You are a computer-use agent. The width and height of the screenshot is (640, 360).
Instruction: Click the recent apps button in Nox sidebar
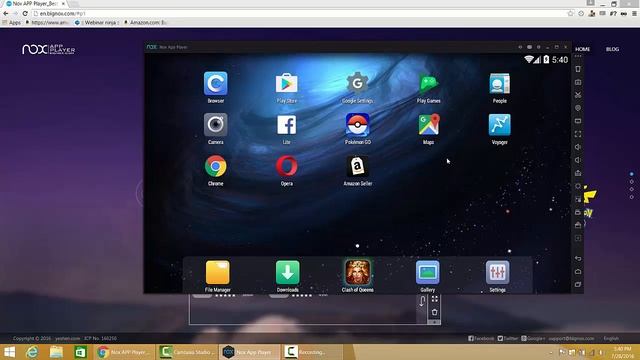click(x=578, y=284)
